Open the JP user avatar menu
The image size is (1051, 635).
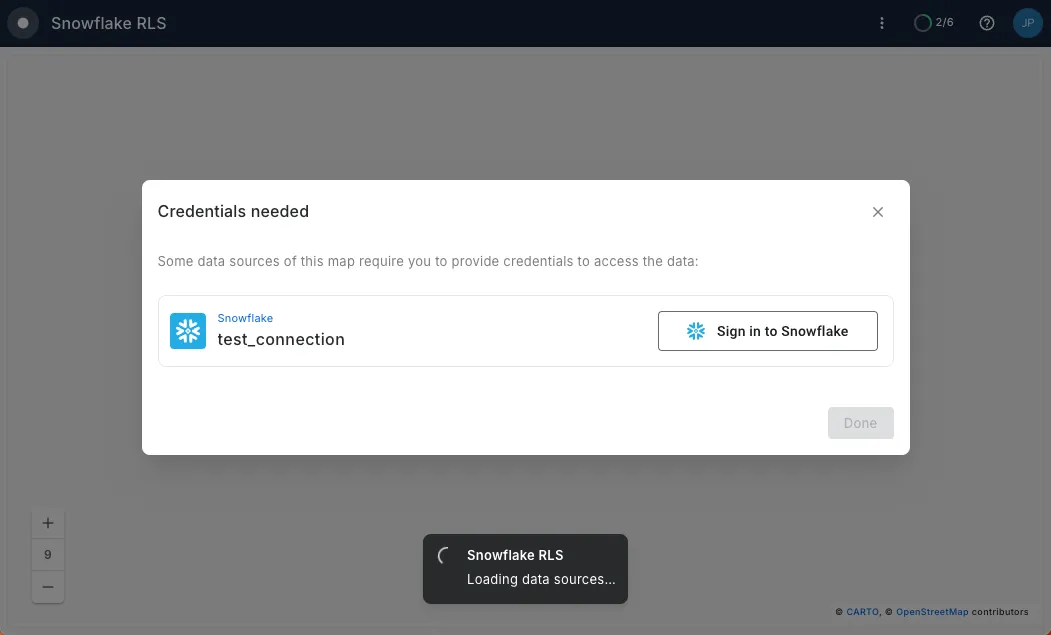(1028, 22)
